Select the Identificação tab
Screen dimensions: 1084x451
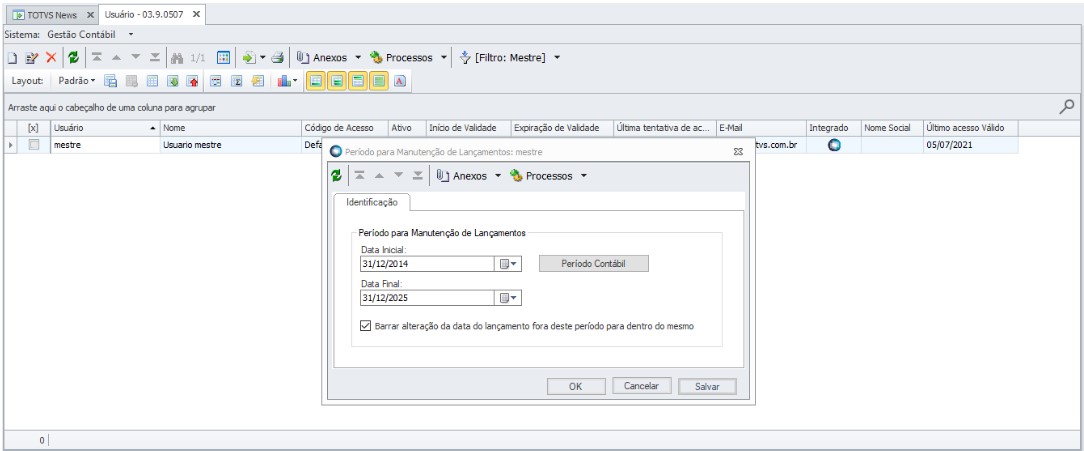click(372, 202)
